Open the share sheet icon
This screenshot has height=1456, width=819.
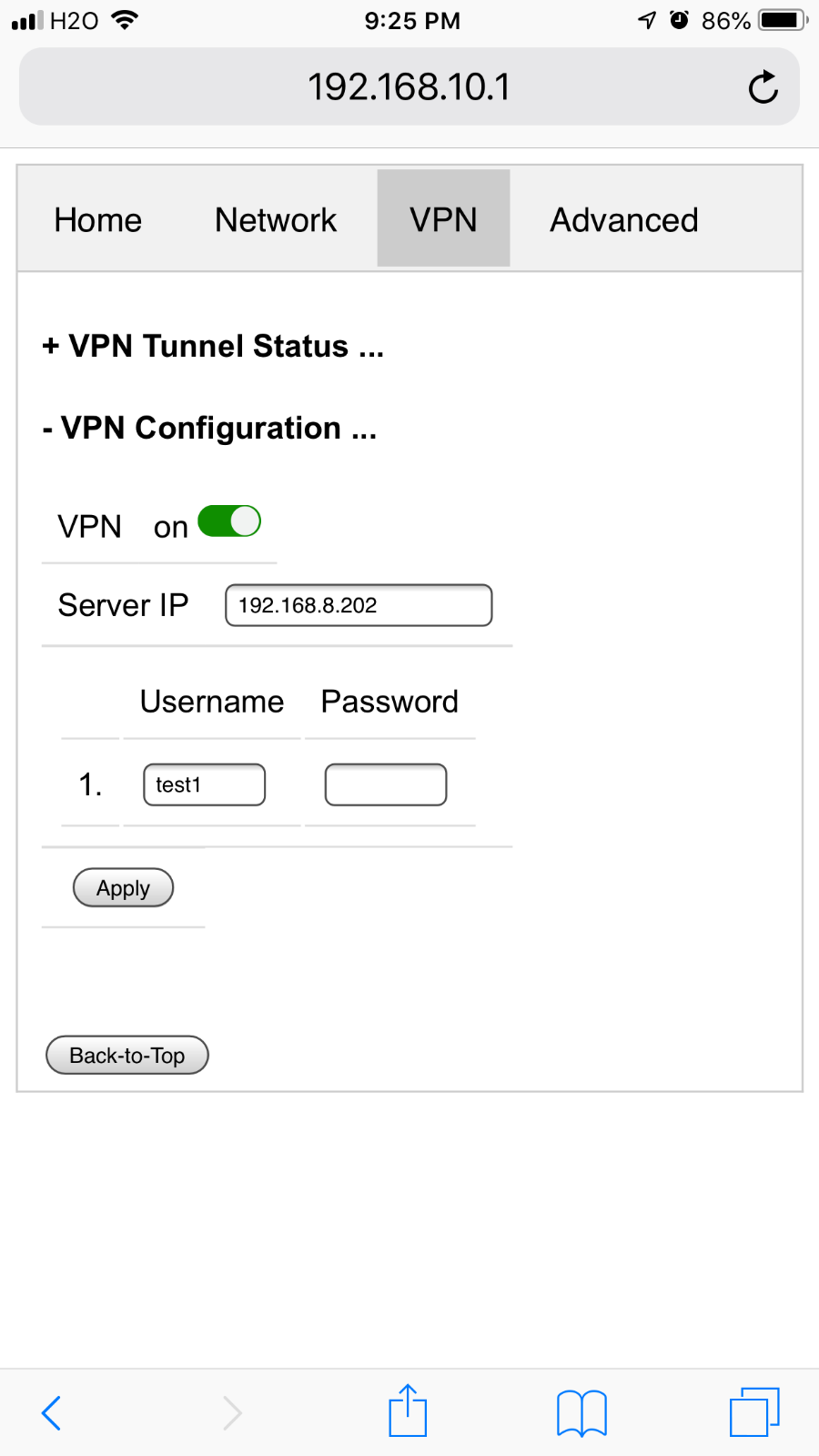coord(408,1410)
